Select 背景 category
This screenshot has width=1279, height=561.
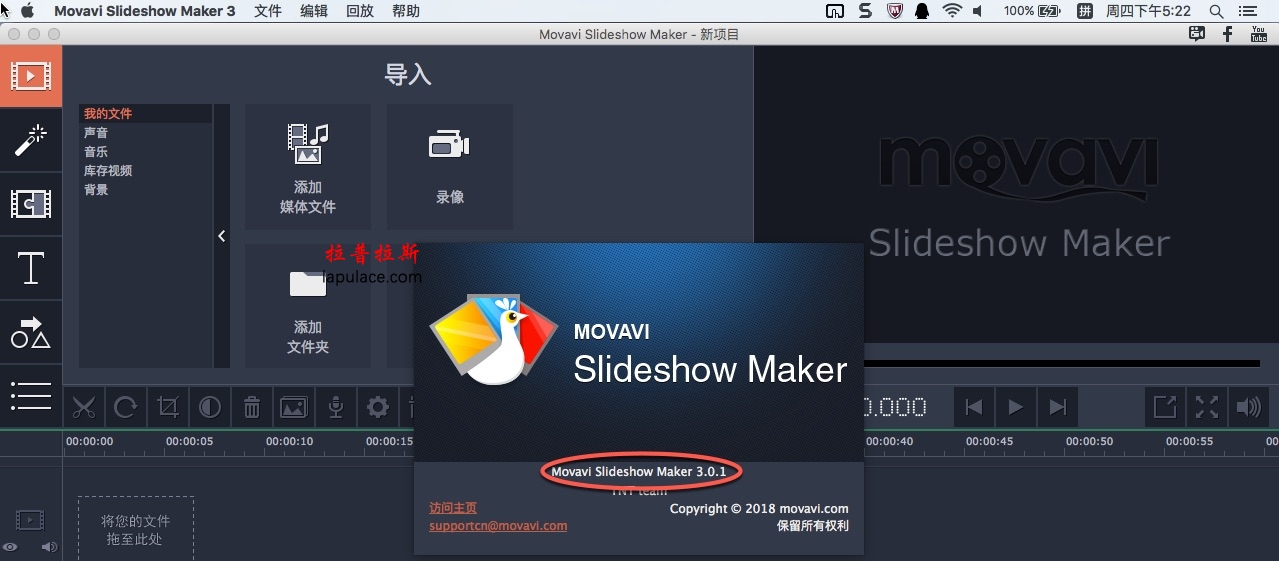[x=96, y=190]
